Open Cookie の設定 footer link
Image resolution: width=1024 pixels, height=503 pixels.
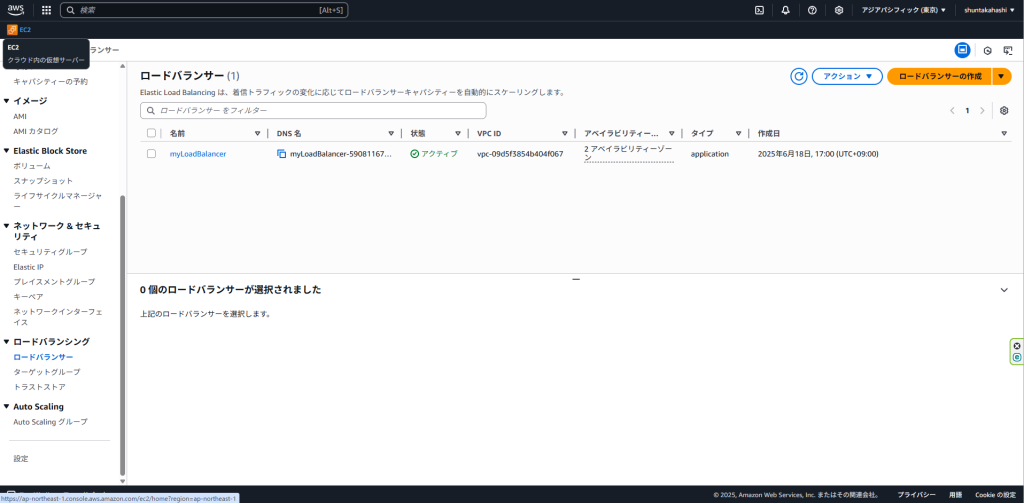pos(995,495)
